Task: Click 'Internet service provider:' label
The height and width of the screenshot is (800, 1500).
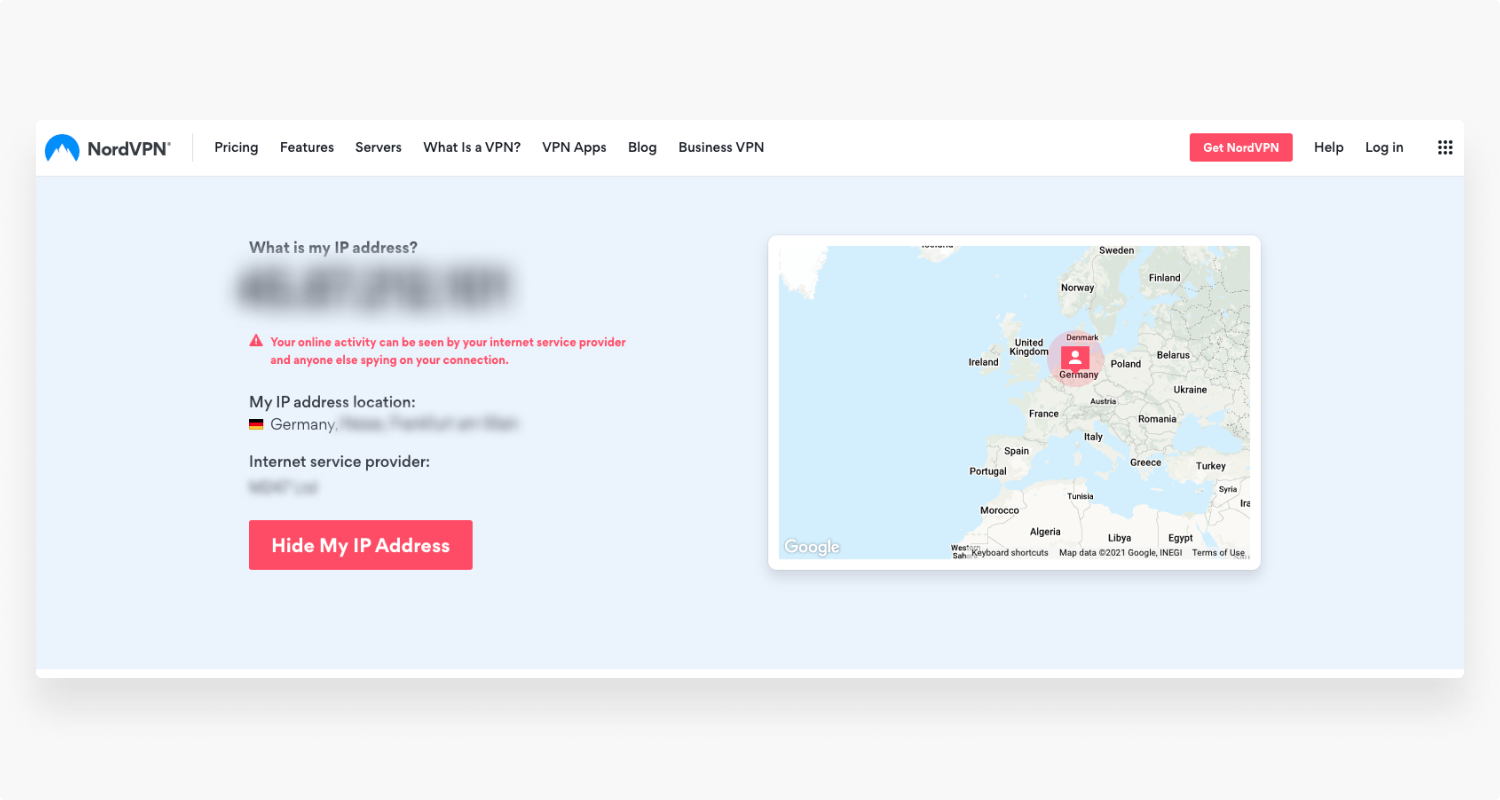Action: pyautogui.click(x=339, y=462)
